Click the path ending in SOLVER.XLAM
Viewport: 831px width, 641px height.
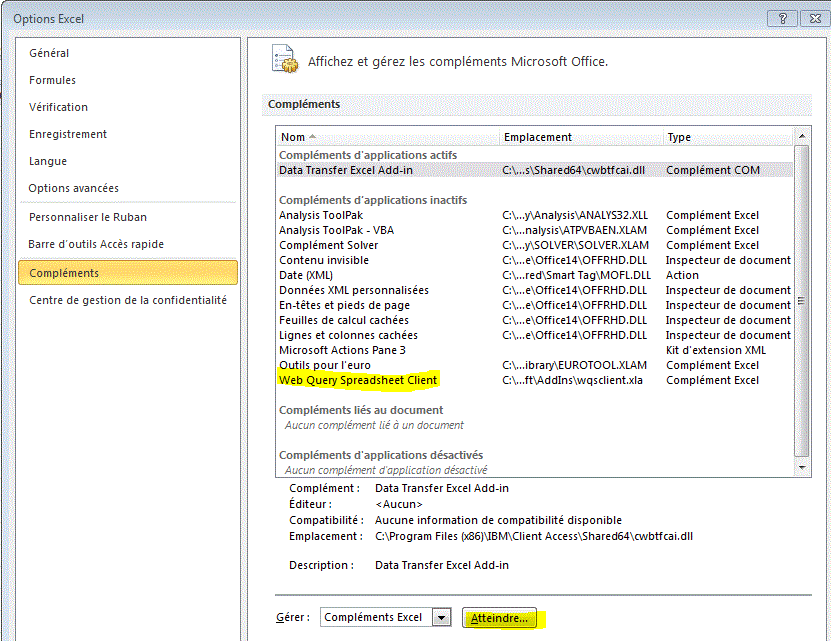pyautogui.click(x=576, y=245)
